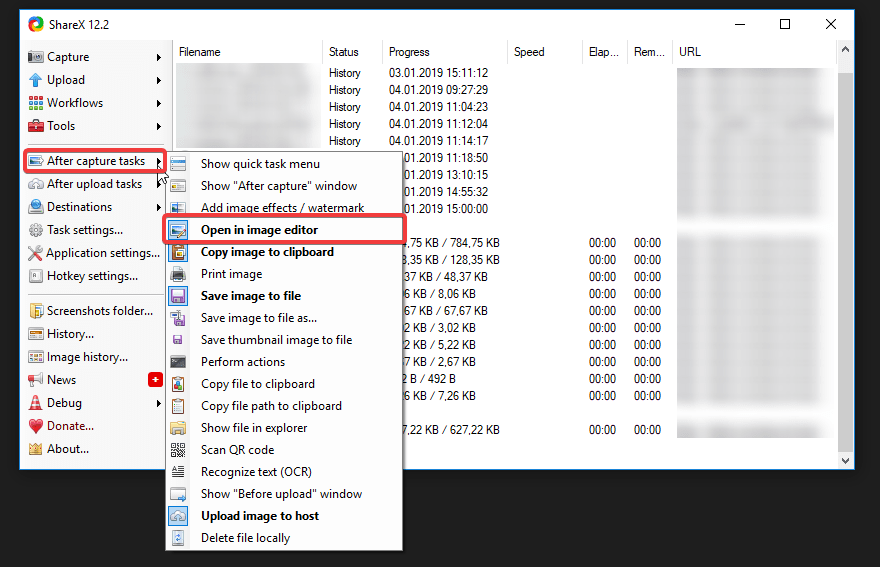Click the News megaphone icon
The image size is (880, 567).
pos(36,380)
